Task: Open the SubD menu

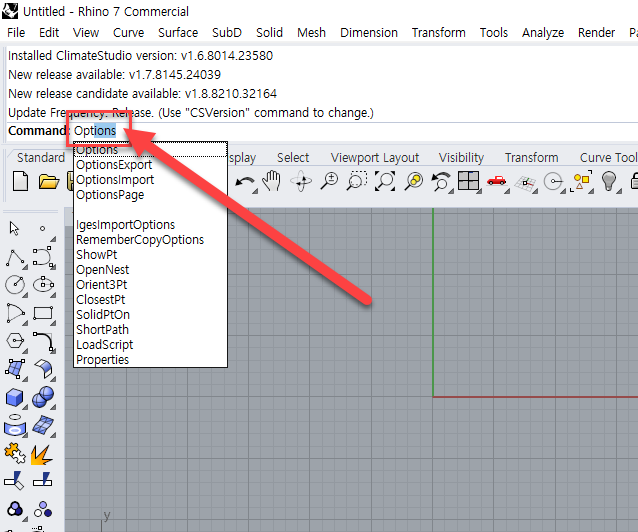Action: pos(227,33)
